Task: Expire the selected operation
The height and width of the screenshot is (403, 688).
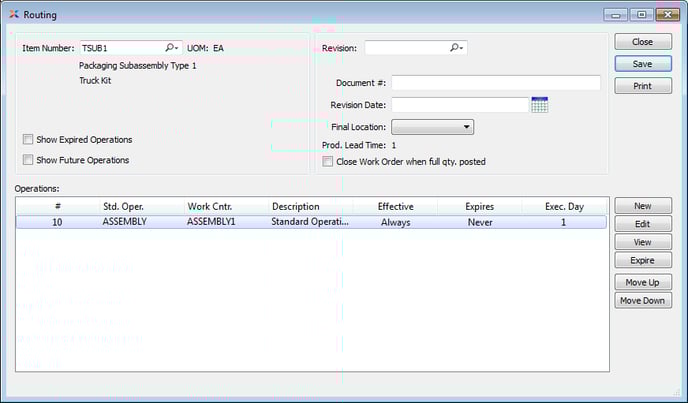Action: [642, 260]
